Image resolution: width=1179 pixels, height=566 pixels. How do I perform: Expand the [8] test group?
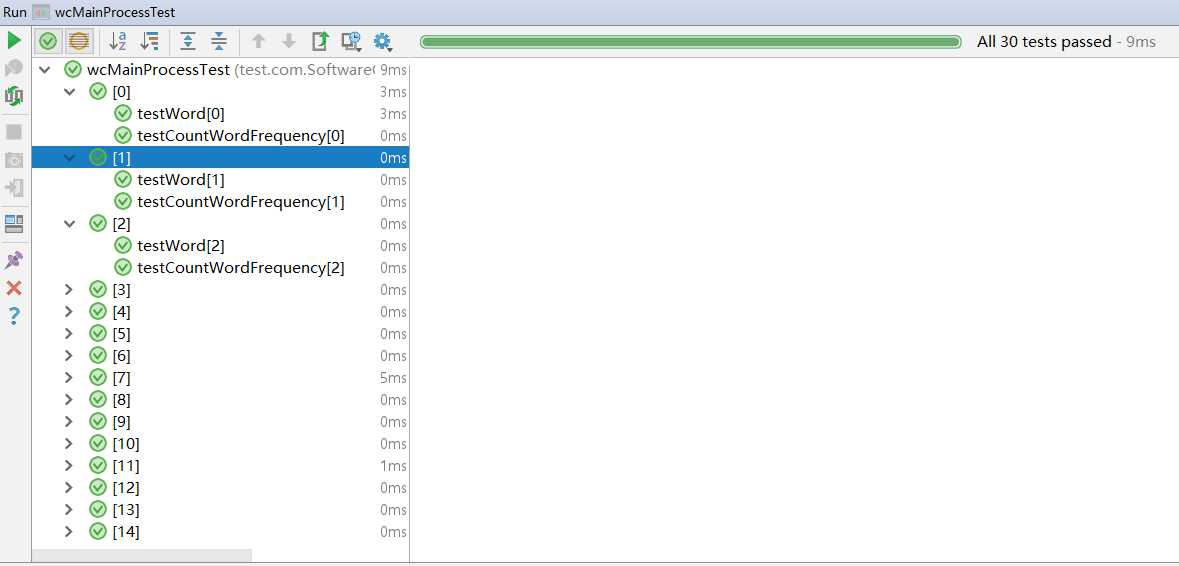click(x=69, y=399)
